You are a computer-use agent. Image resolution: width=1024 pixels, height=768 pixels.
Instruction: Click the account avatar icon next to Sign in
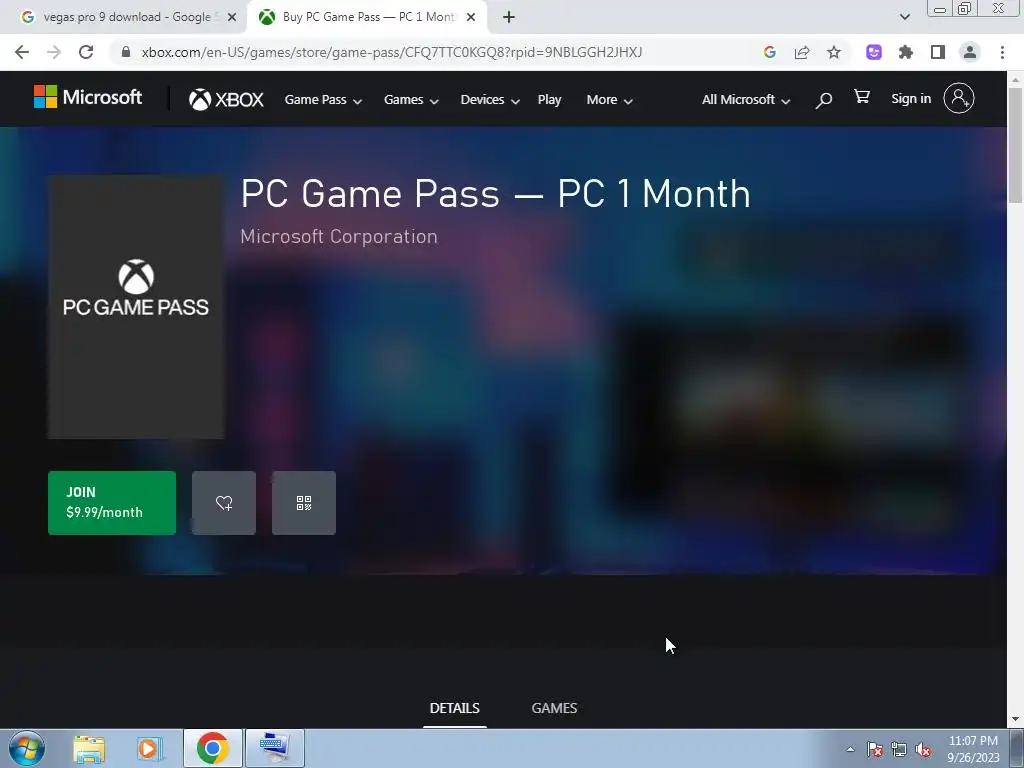(x=959, y=99)
